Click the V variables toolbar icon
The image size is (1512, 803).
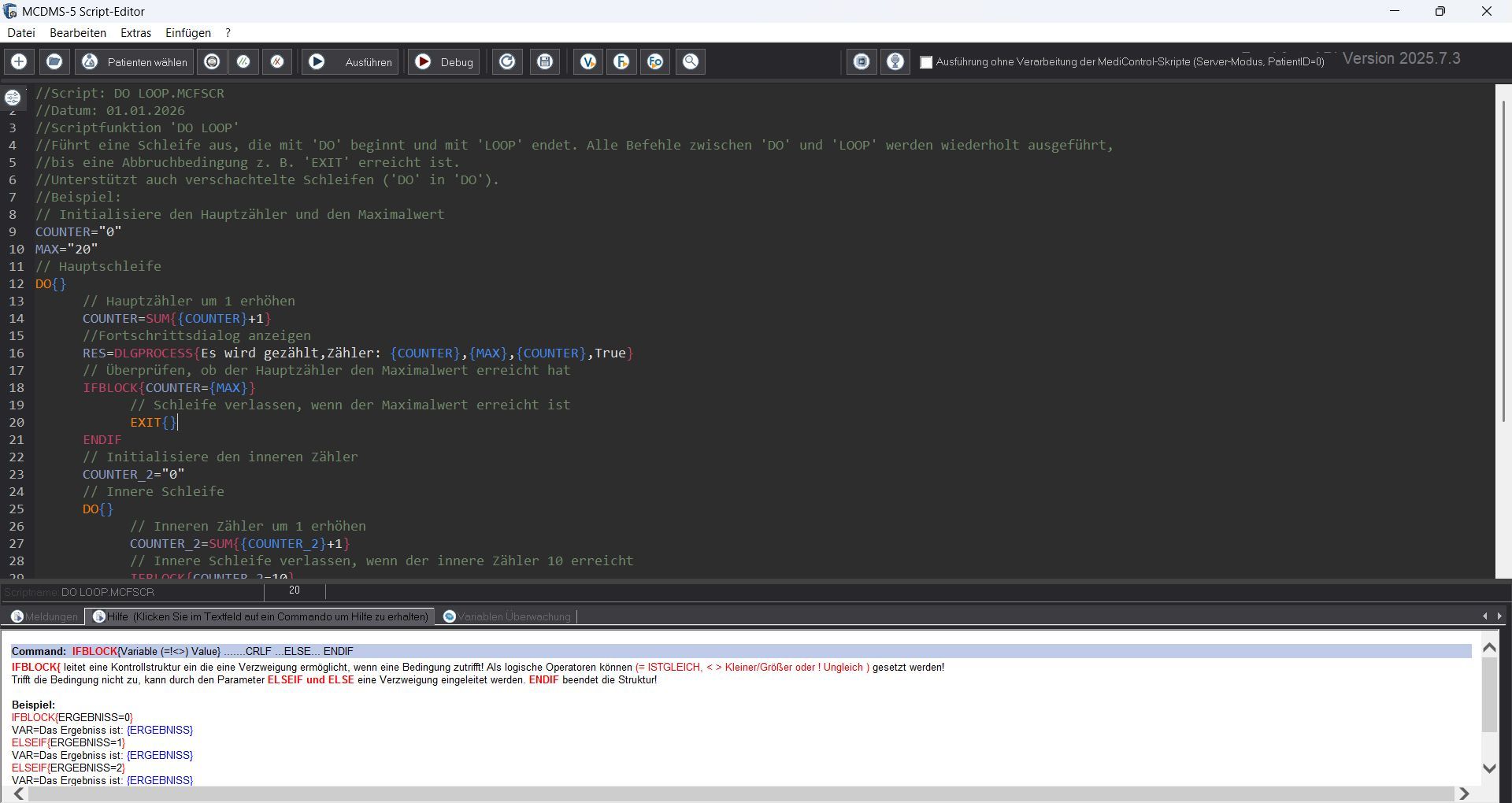coord(588,61)
